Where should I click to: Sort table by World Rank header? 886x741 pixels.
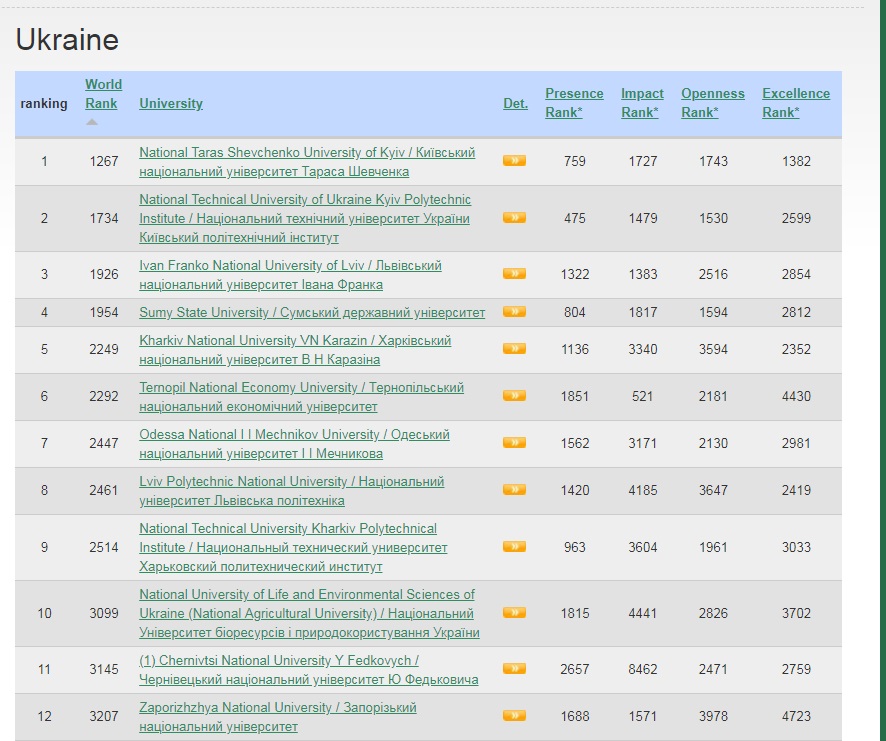[103, 94]
